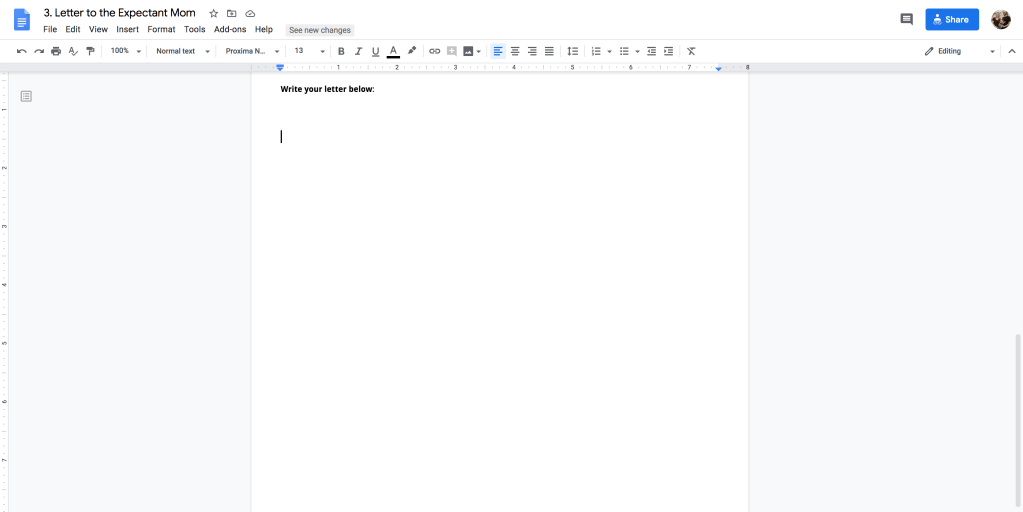The height and width of the screenshot is (512, 1023).
Task: Increase the paragraph indent
Action: point(668,51)
